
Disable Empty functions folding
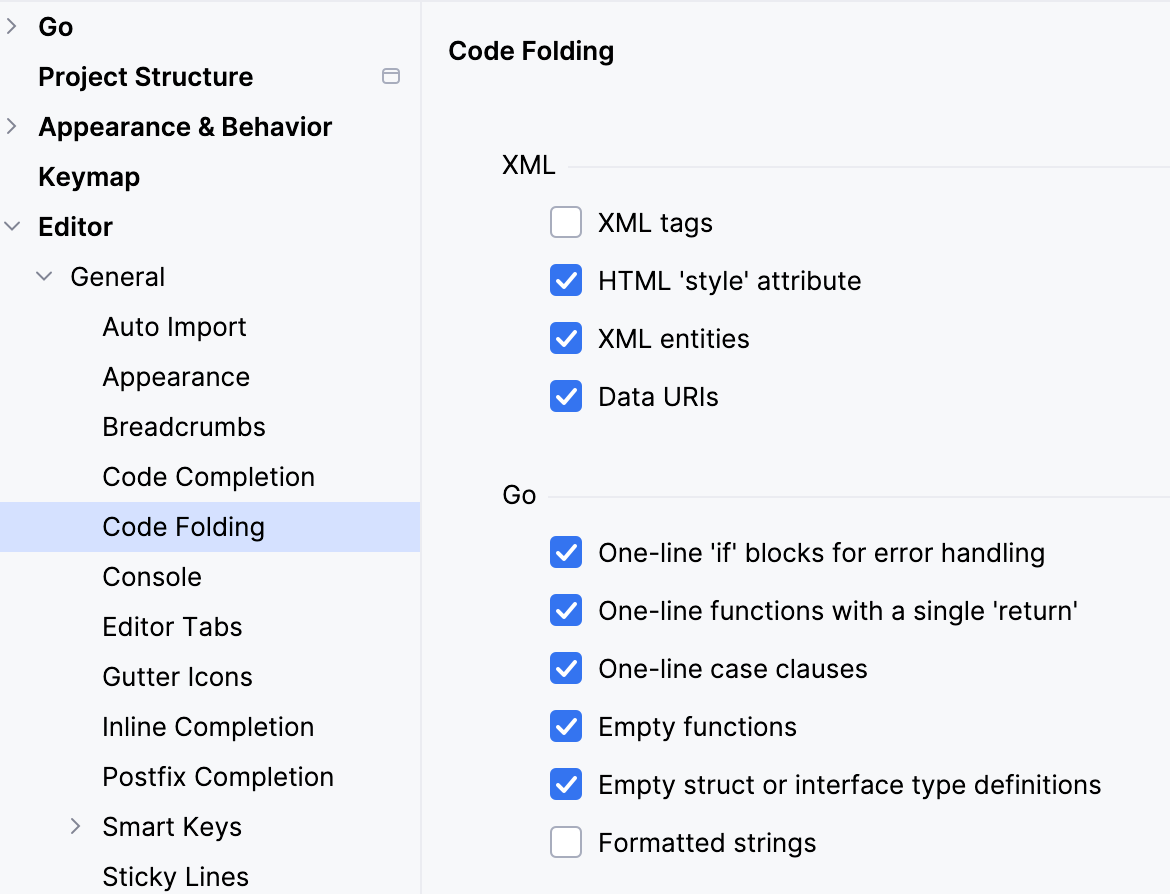565,726
